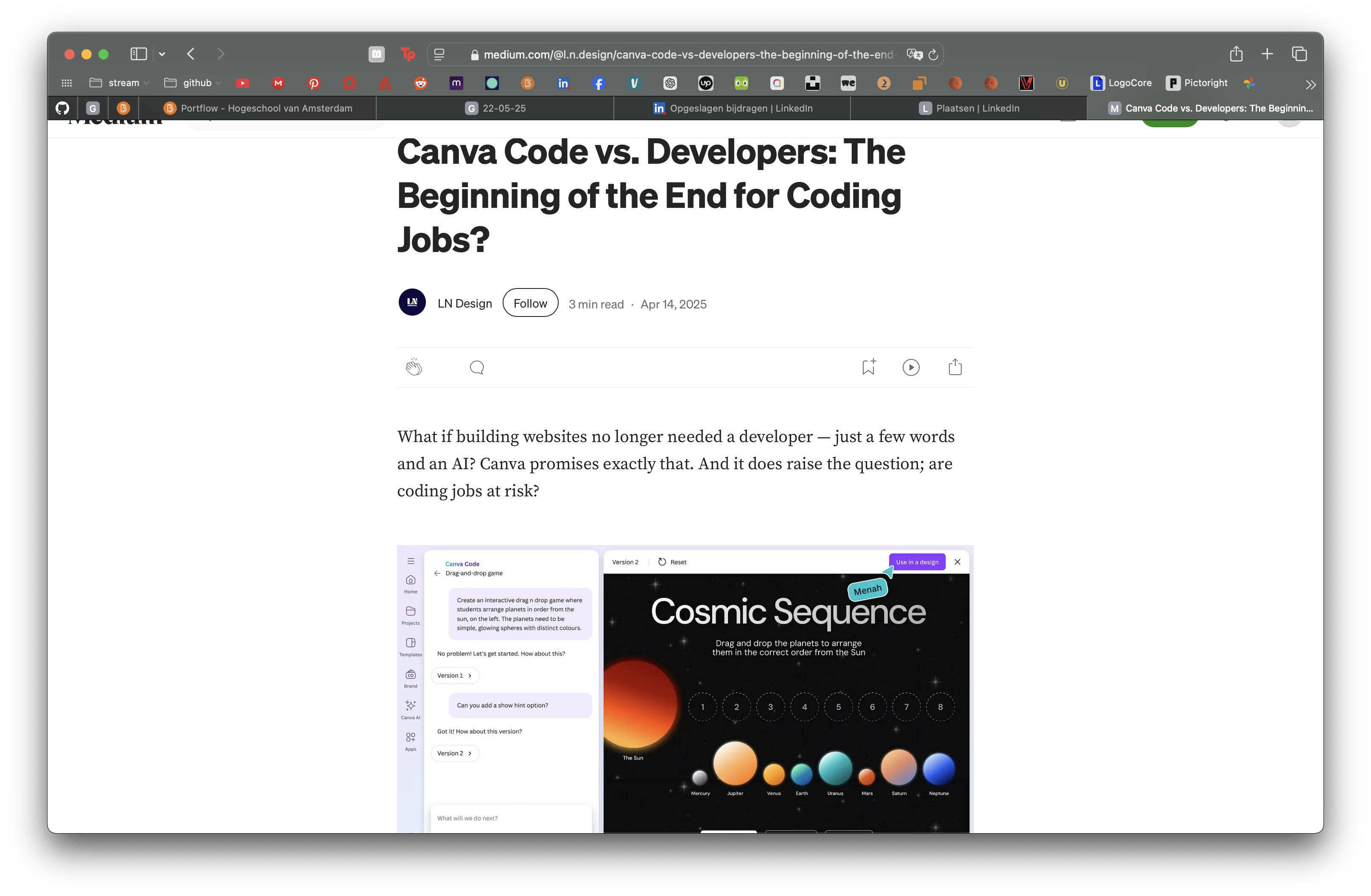Show the tab overview
Image resolution: width=1371 pixels, height=896 pixels.
(1299, 54)
